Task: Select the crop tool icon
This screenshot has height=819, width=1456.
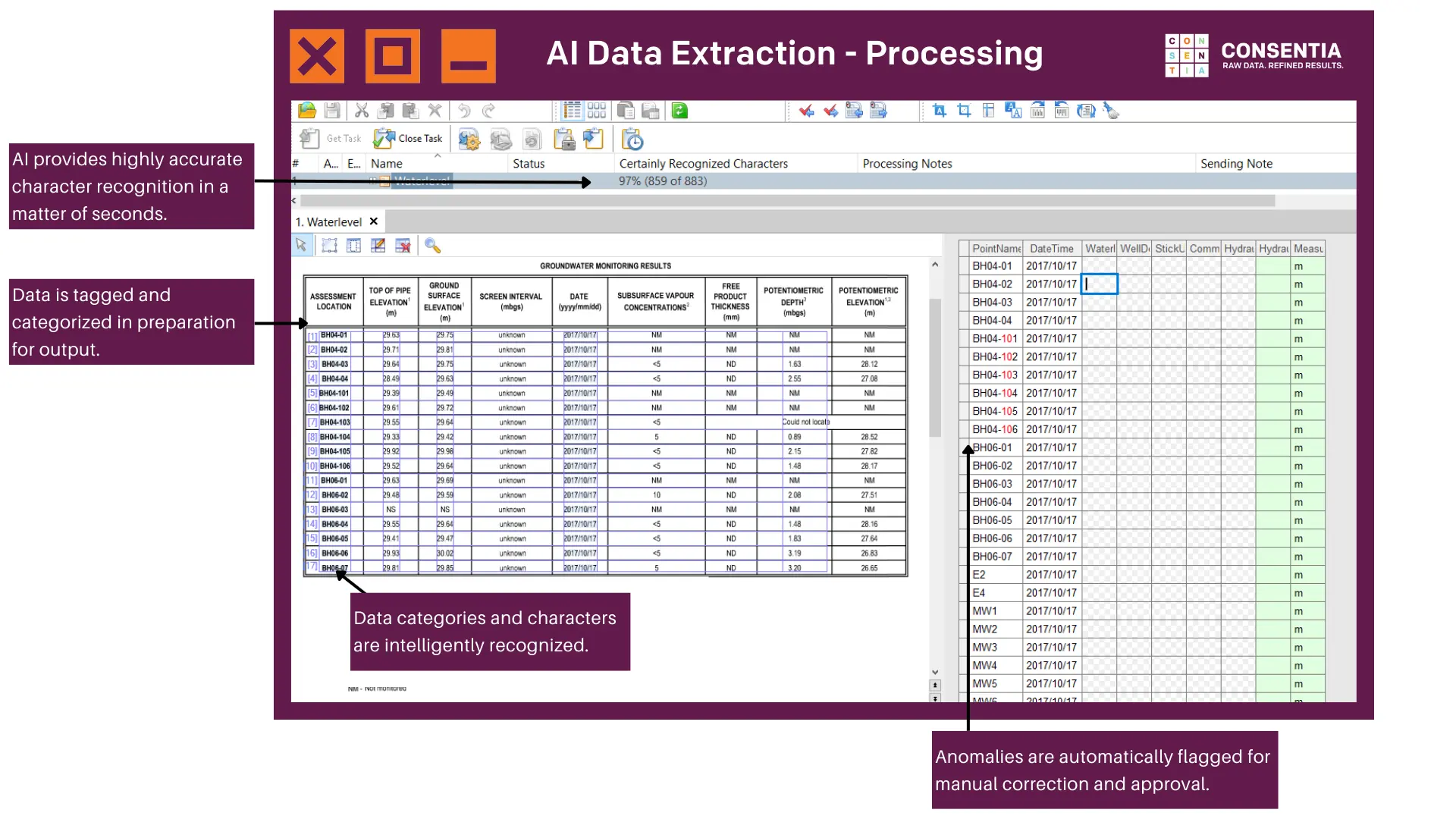Action: click(964, 111)
